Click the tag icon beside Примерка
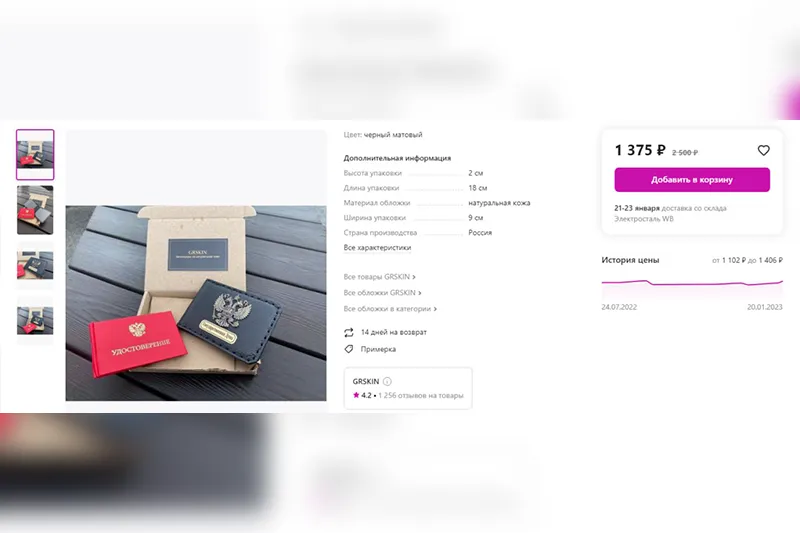 click(x=348, y=349)
